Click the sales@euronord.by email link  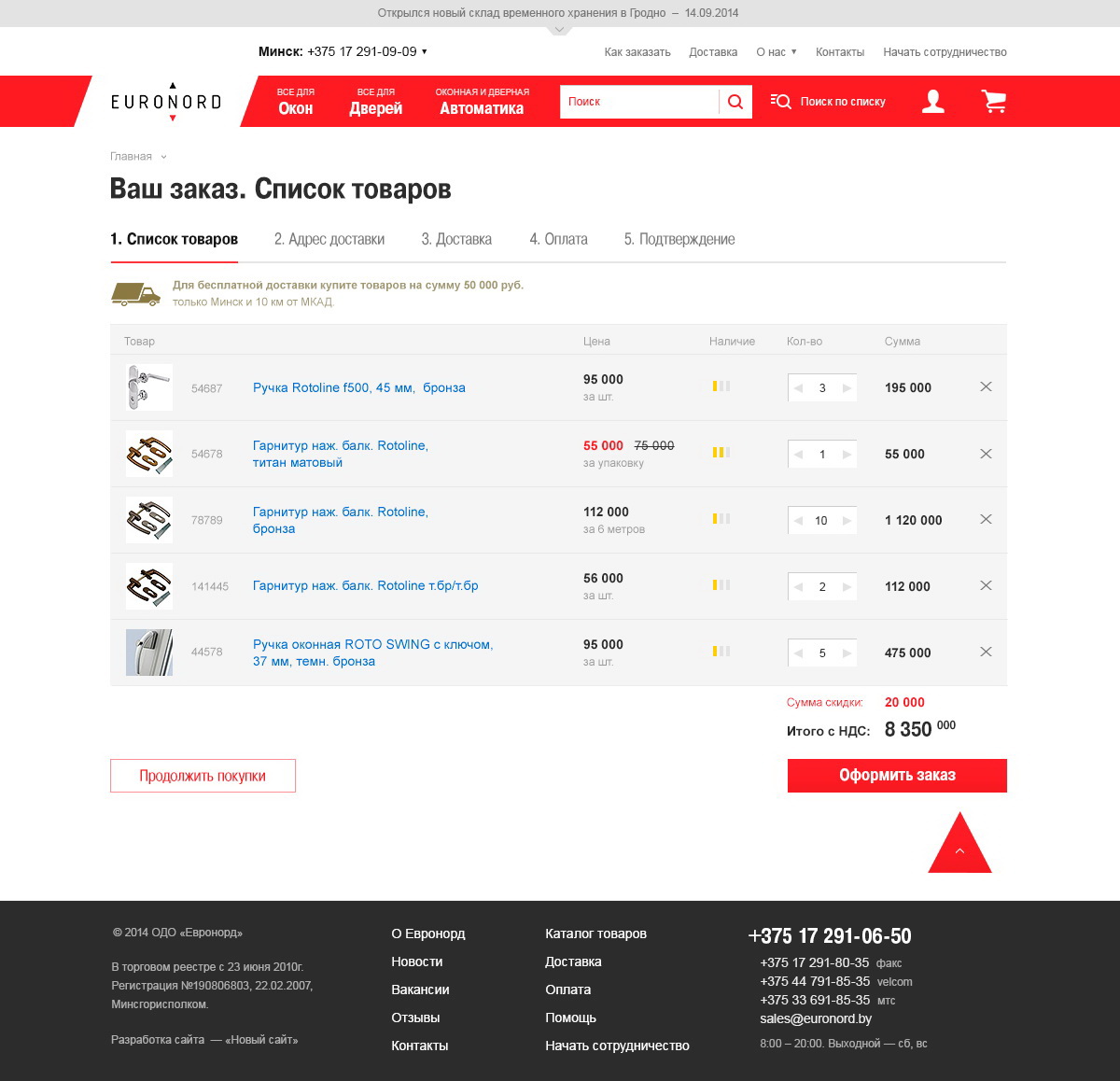pyautogui.click(x=816, y=1018)
